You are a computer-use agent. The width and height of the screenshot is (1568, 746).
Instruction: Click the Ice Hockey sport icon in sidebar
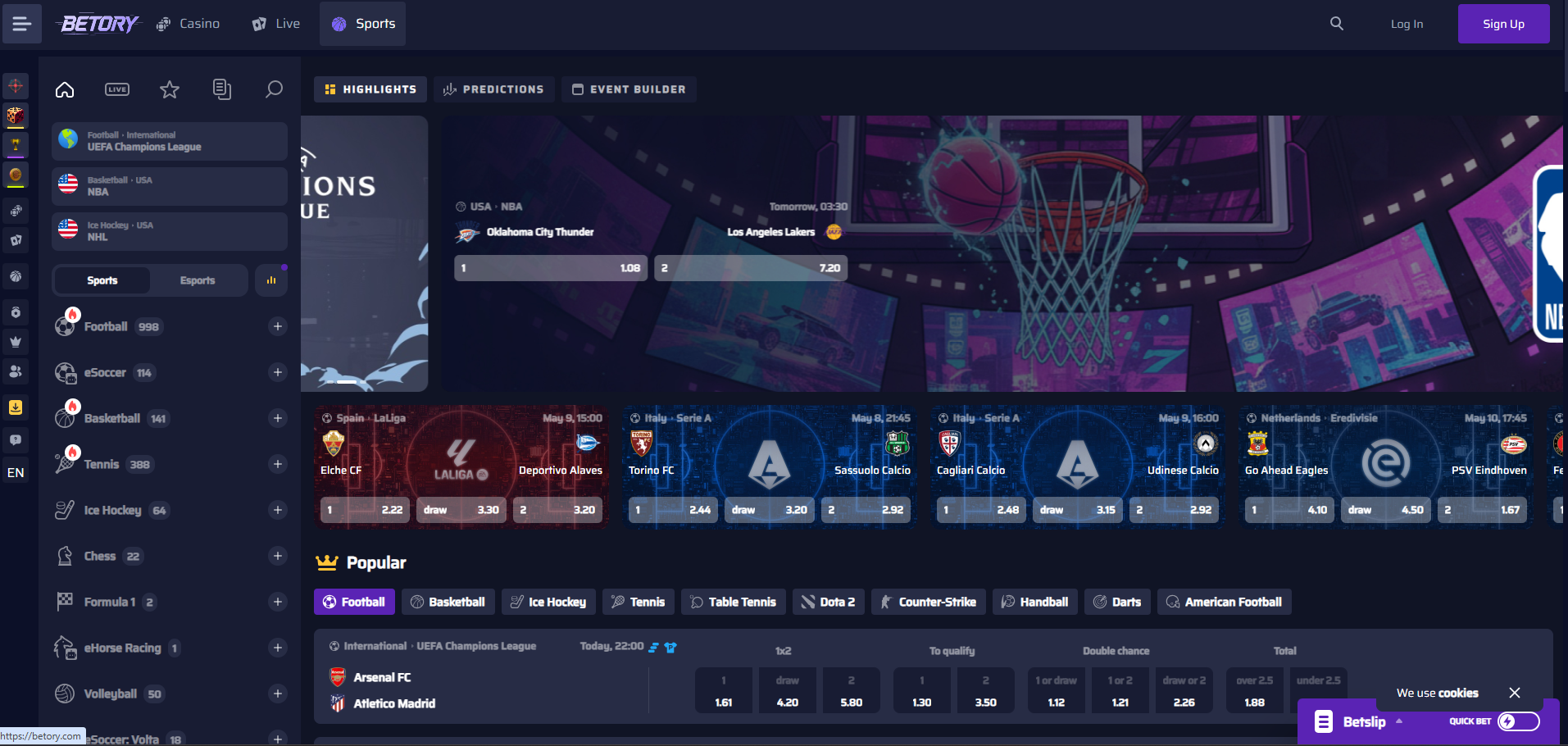65,510
